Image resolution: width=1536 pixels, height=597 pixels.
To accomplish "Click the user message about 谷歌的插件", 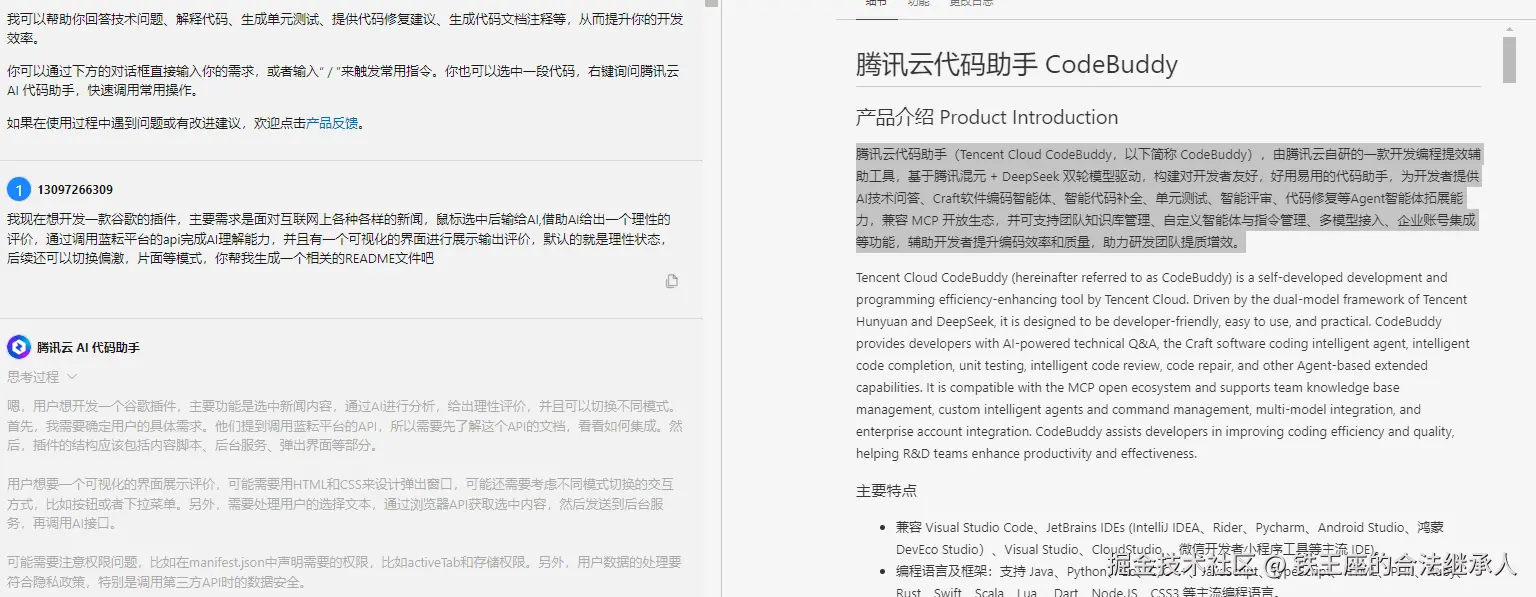I will 339,238.
